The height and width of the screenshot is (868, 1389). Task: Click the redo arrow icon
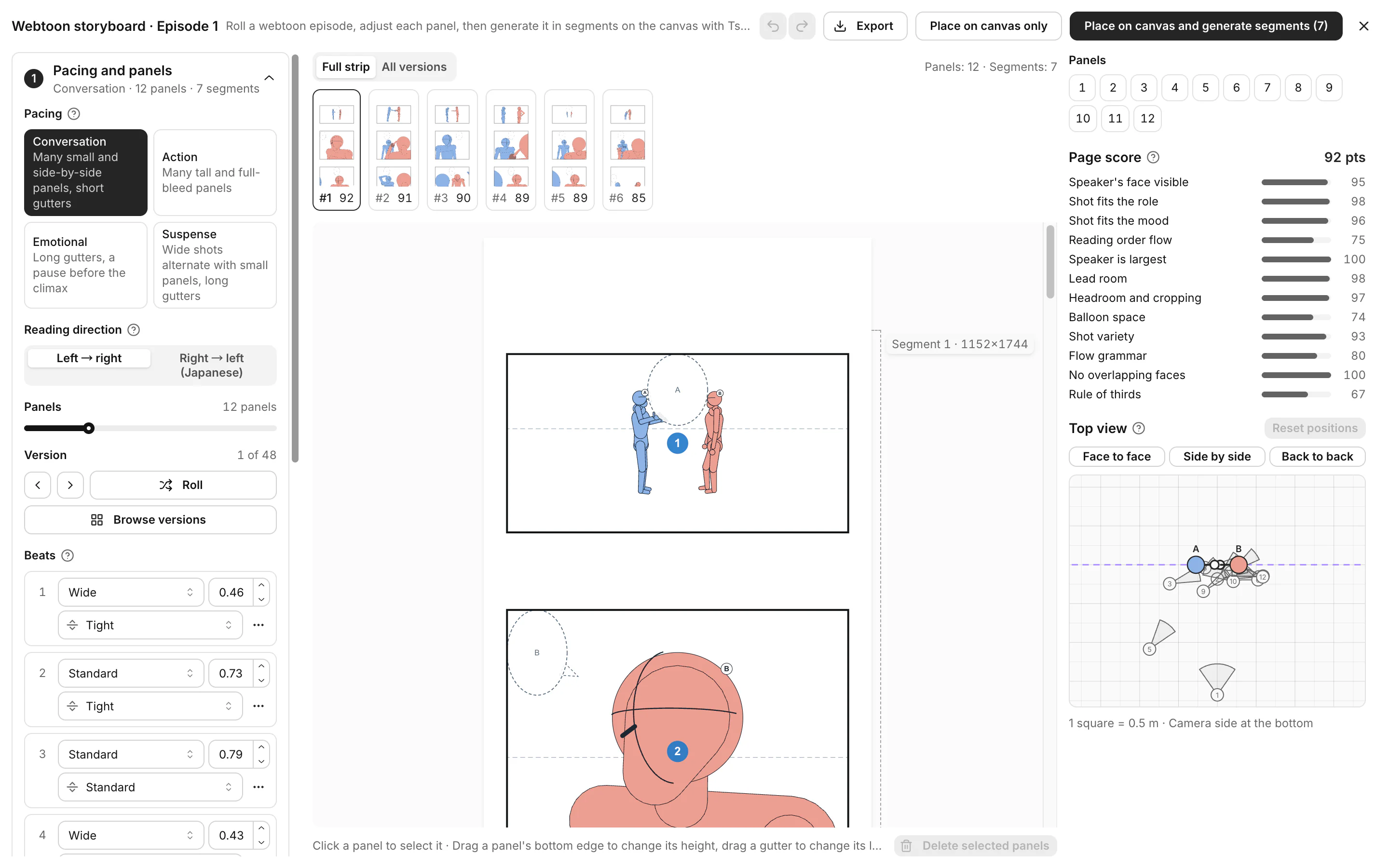click(802, 26)
